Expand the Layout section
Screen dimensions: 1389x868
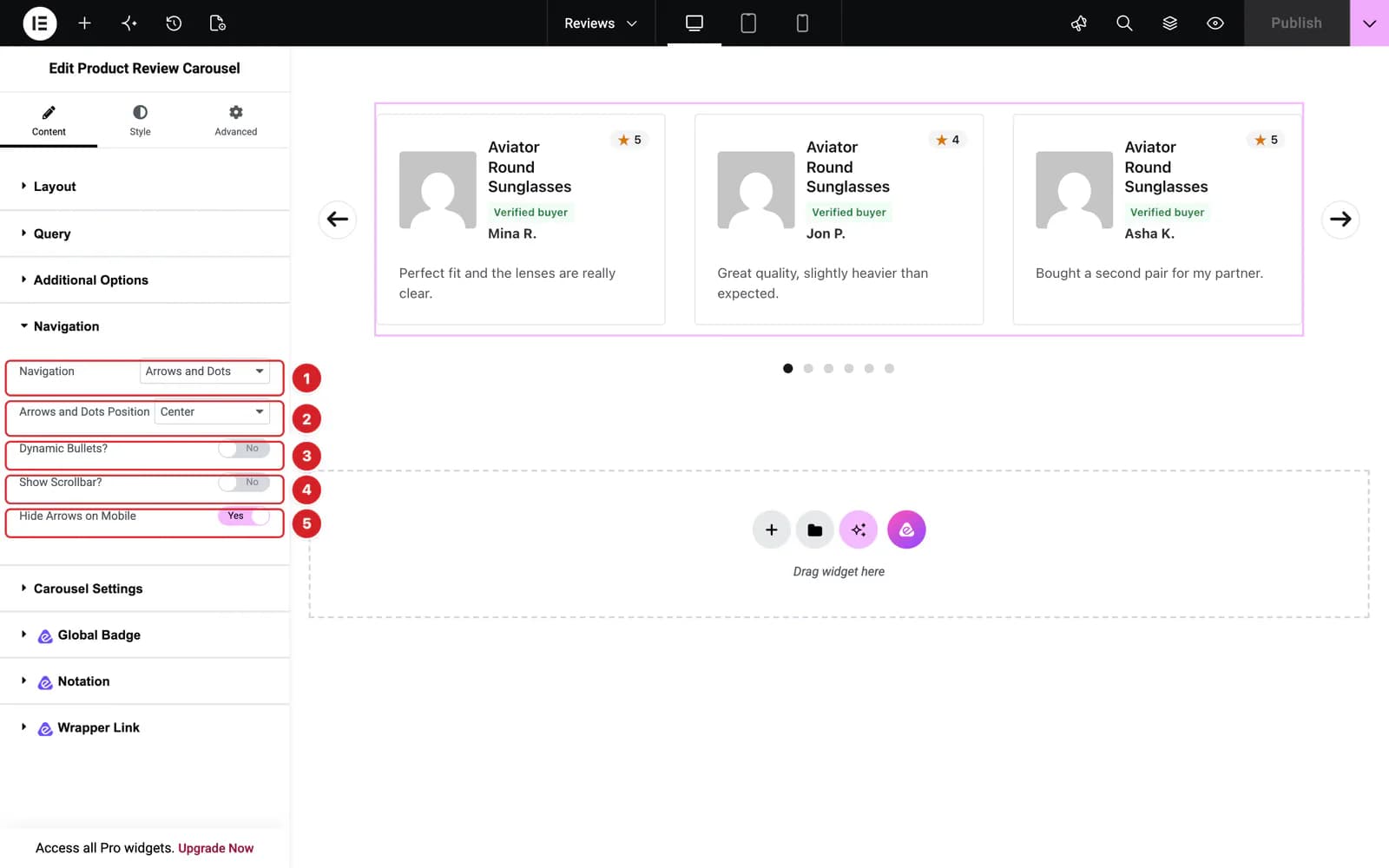[145, 187]
